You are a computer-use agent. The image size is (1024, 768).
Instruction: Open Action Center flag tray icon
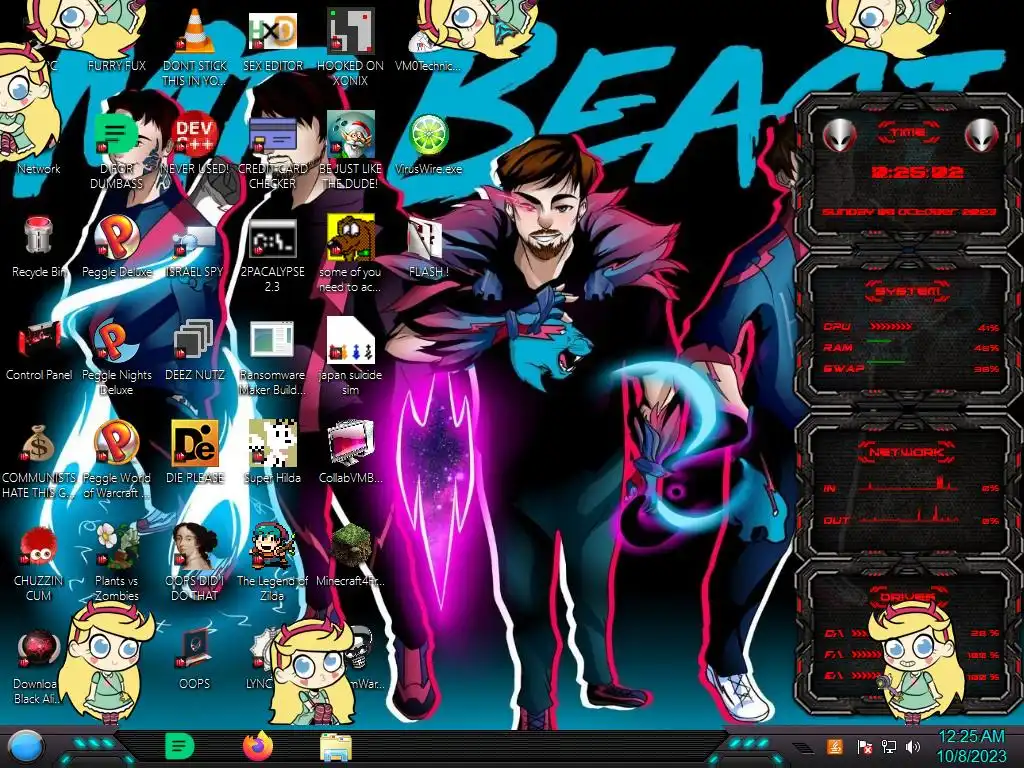click(864, 746)
